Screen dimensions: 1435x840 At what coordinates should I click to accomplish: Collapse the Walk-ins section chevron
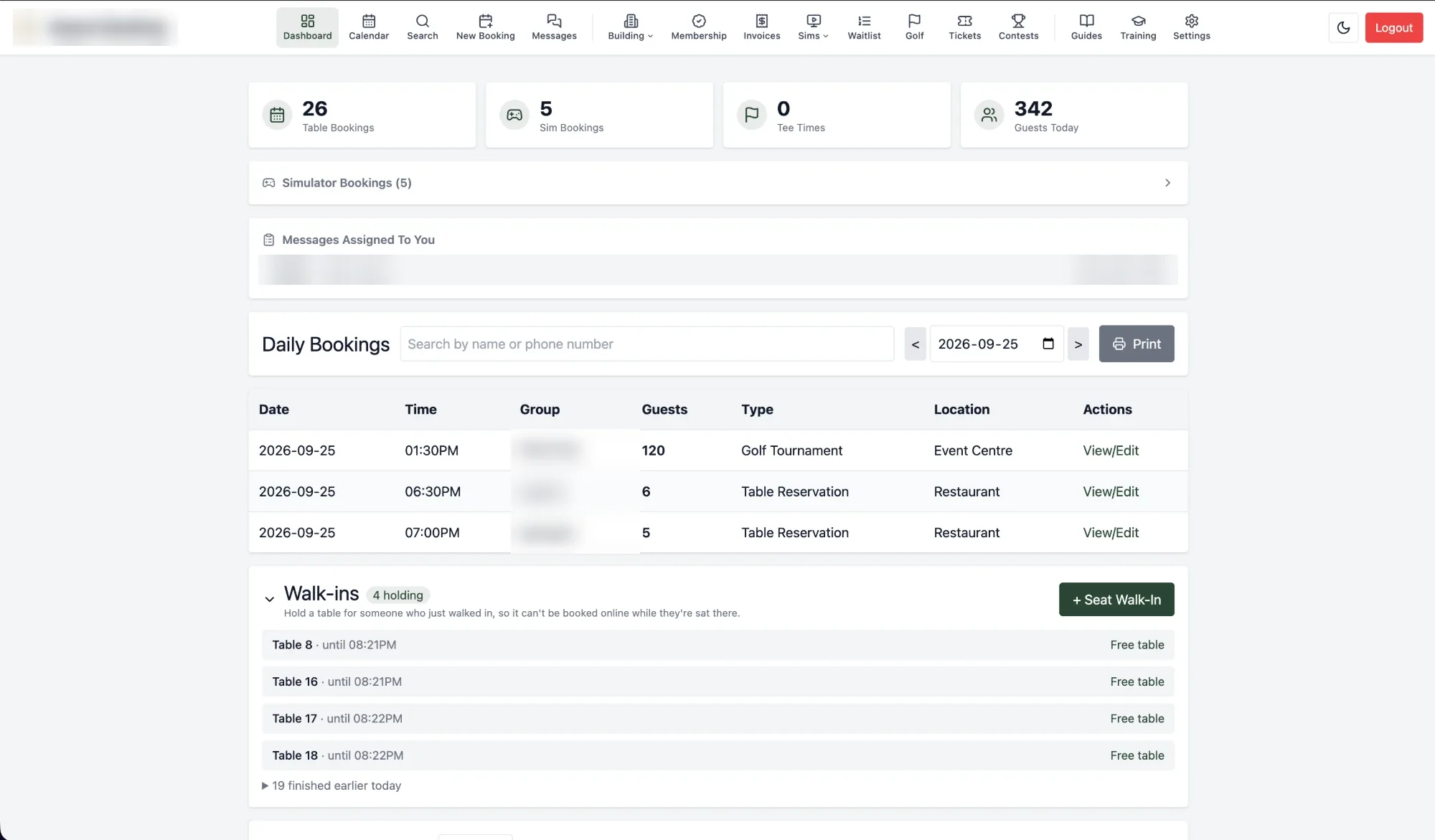coord(269,599)
